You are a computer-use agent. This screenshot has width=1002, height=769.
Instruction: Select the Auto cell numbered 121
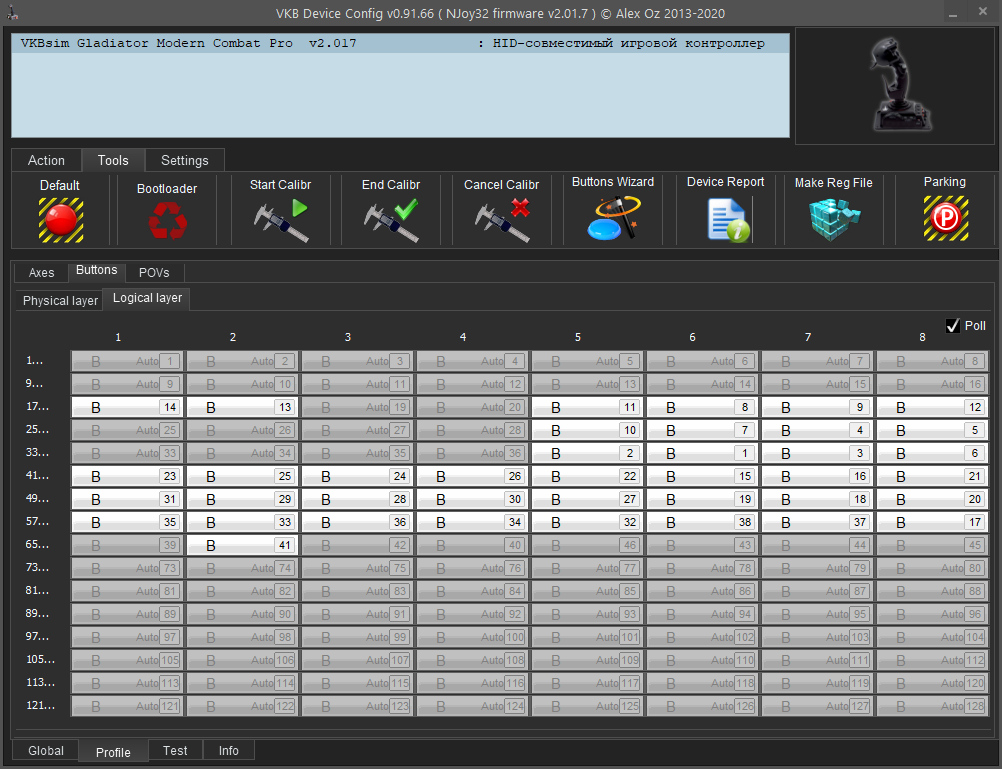(x=127, y=706)
